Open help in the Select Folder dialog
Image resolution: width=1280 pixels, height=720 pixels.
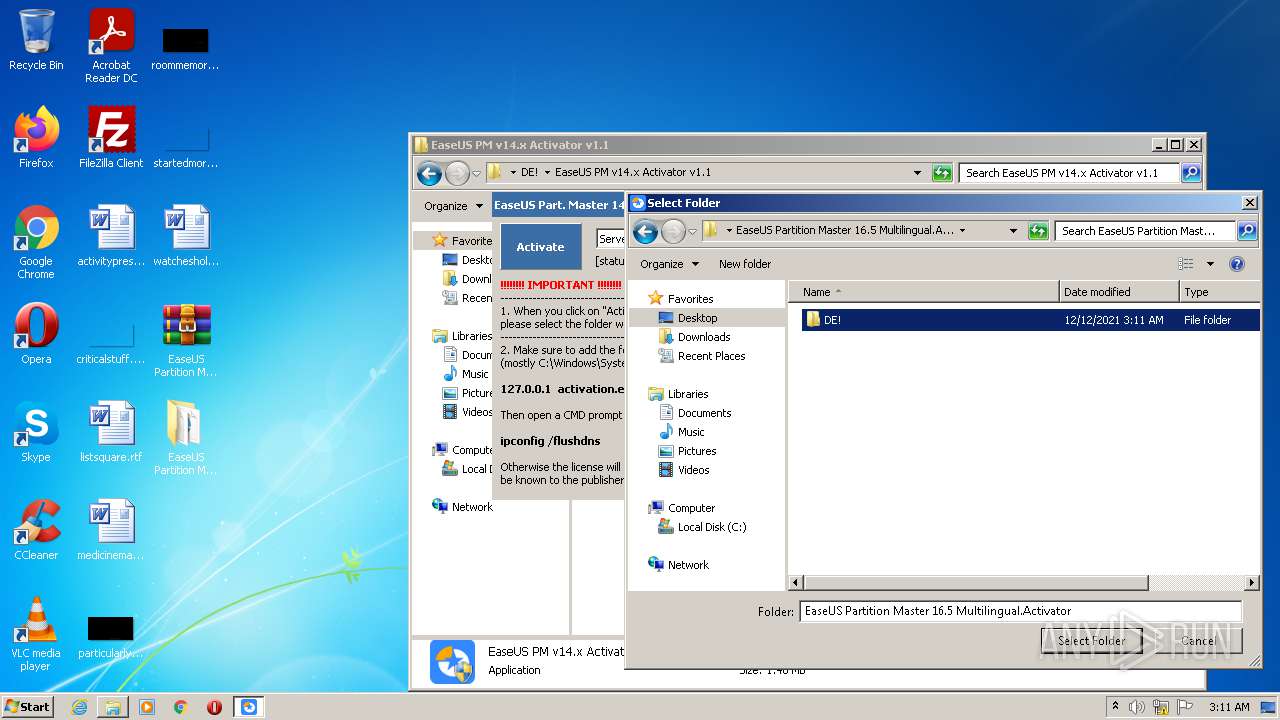1237,264
